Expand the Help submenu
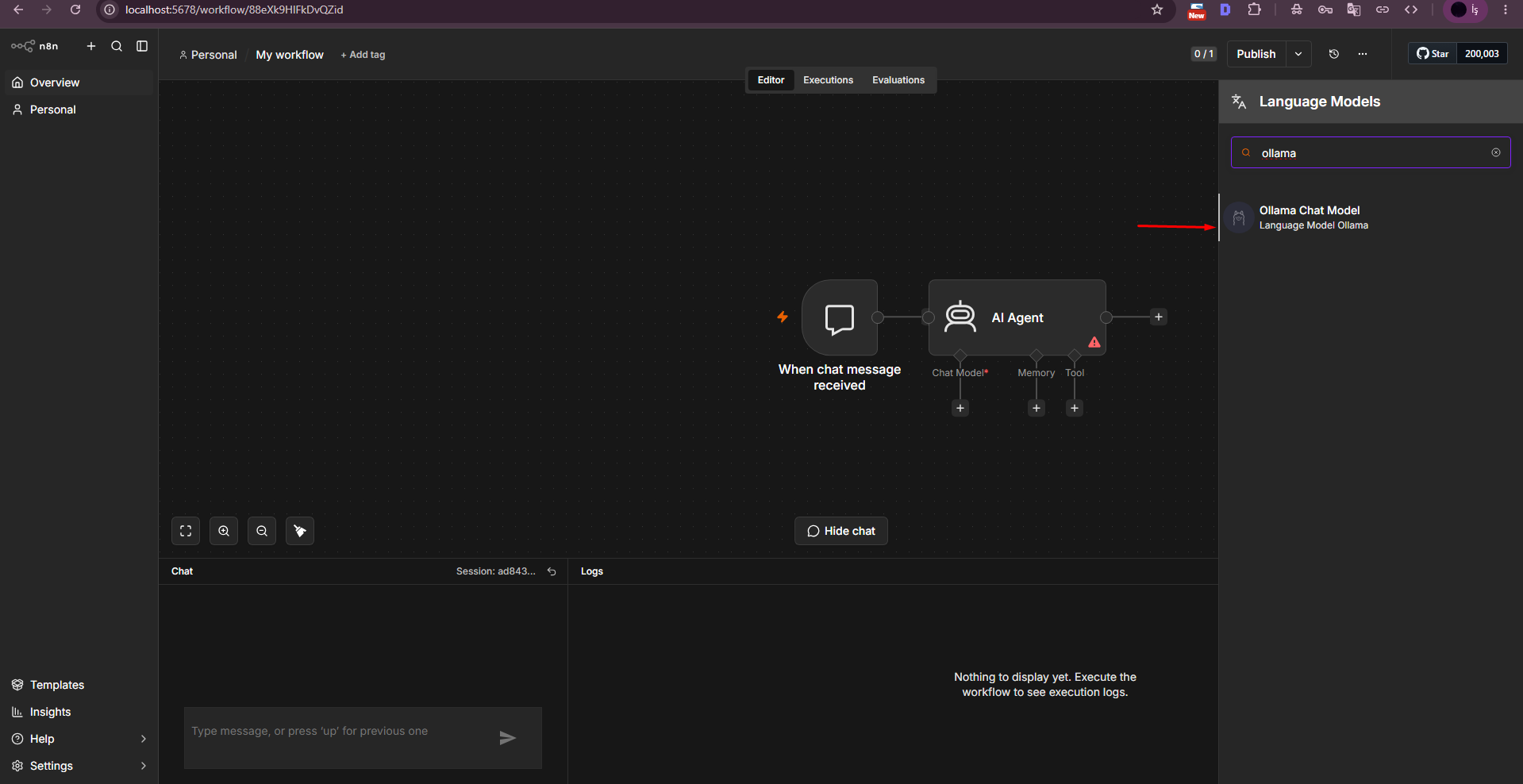 click(x=144, y=739)
